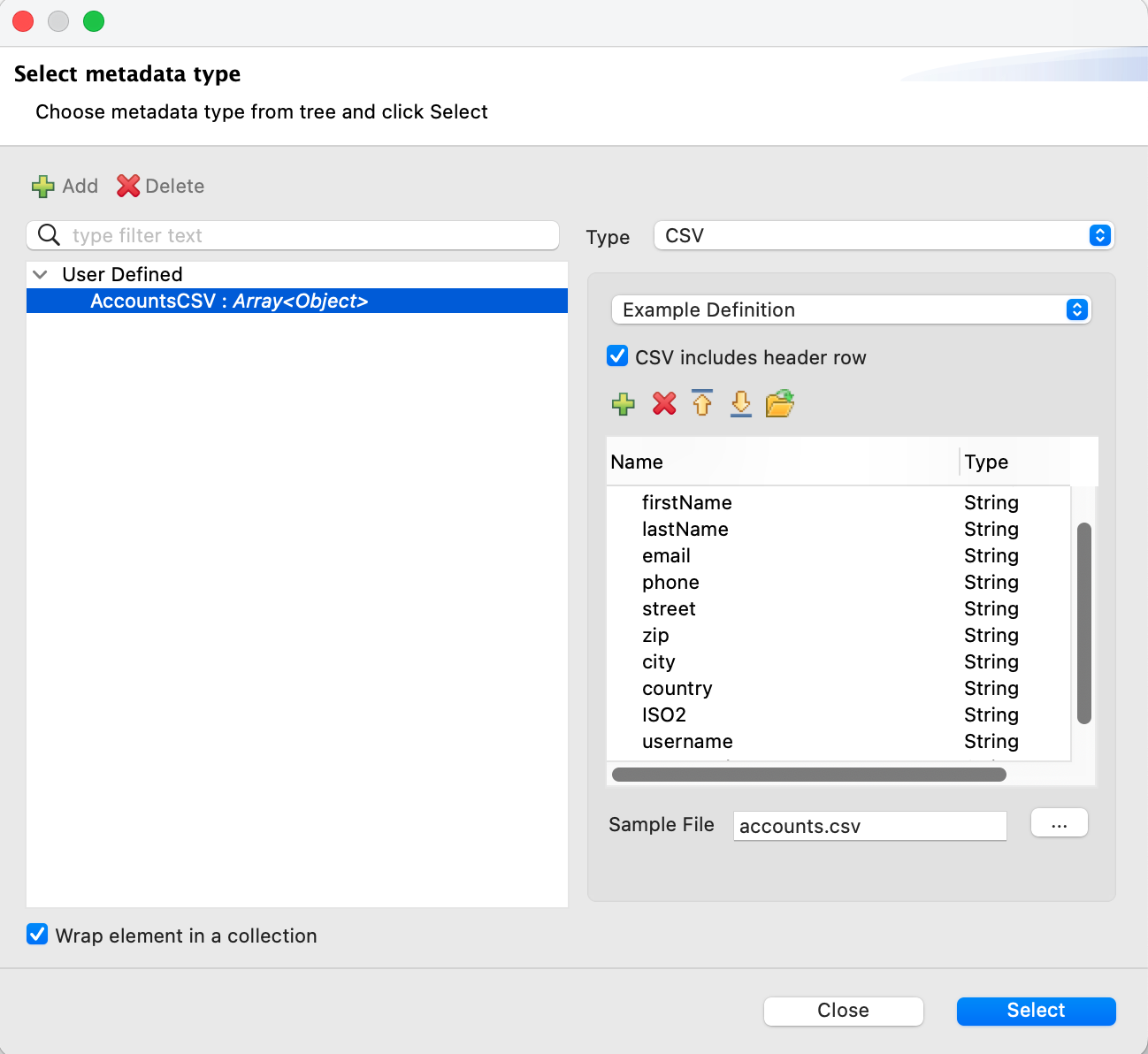Click the magnifier icon in the filter field
The width and height of the screenshot is (1148, 1054).
49,235
